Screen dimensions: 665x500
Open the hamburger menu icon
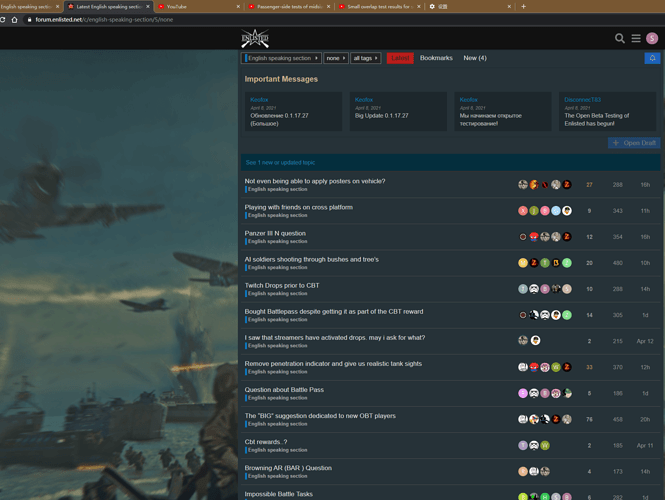coord(636,39)
